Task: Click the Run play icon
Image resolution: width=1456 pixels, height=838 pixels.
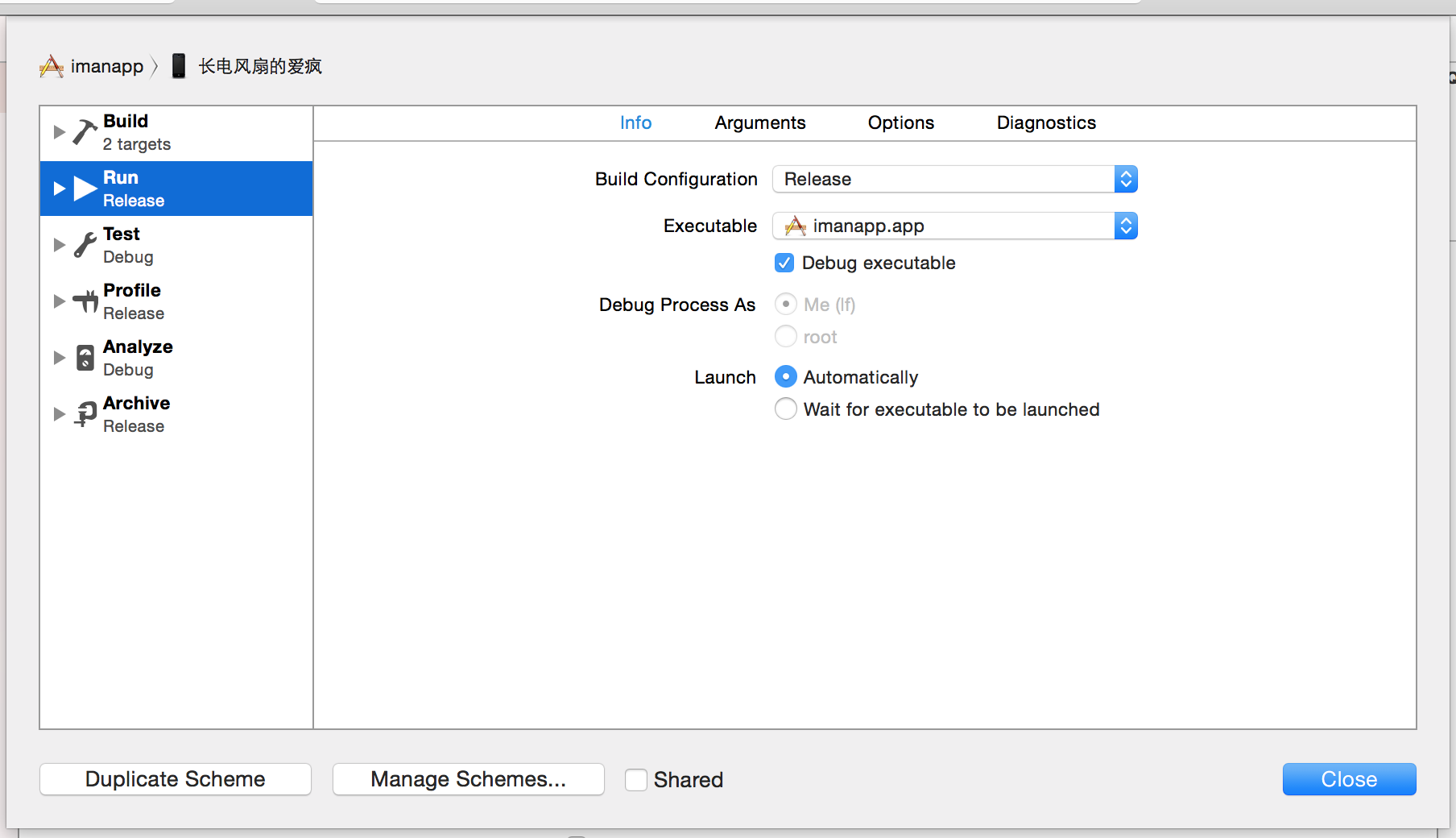Action: [x=85, y=189]
